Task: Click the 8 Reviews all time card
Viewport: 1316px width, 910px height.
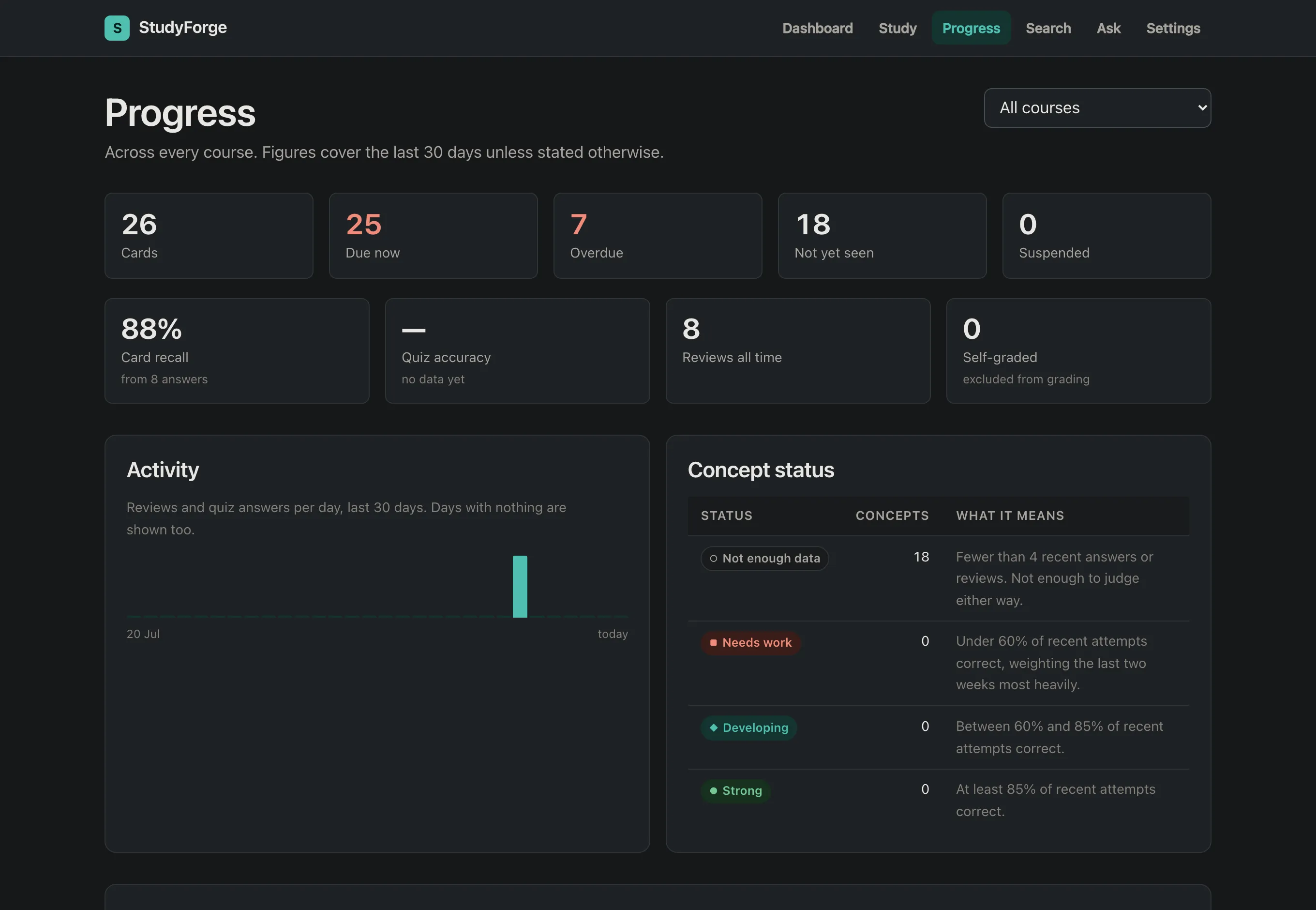Action: click(x=798, y=350)
